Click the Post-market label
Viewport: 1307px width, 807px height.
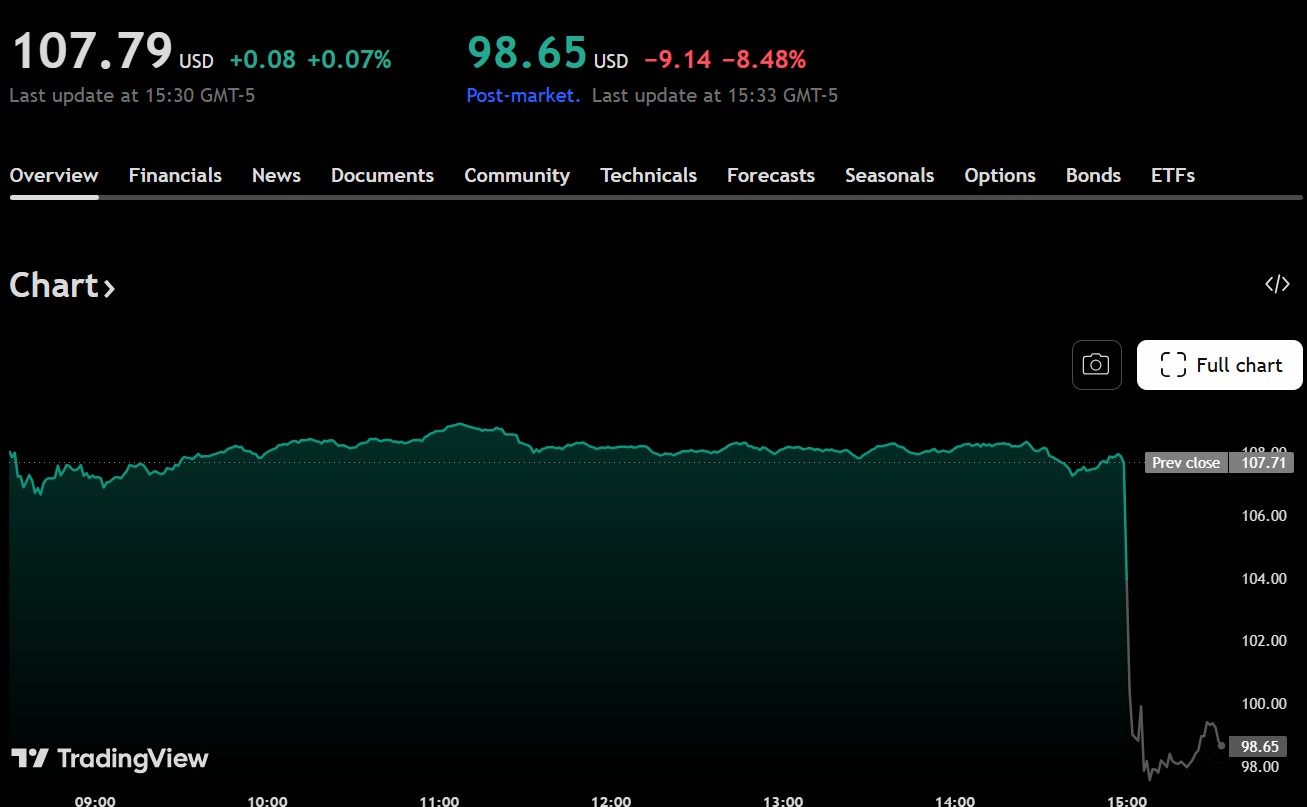pyautogui.click(x=523, y=96)
